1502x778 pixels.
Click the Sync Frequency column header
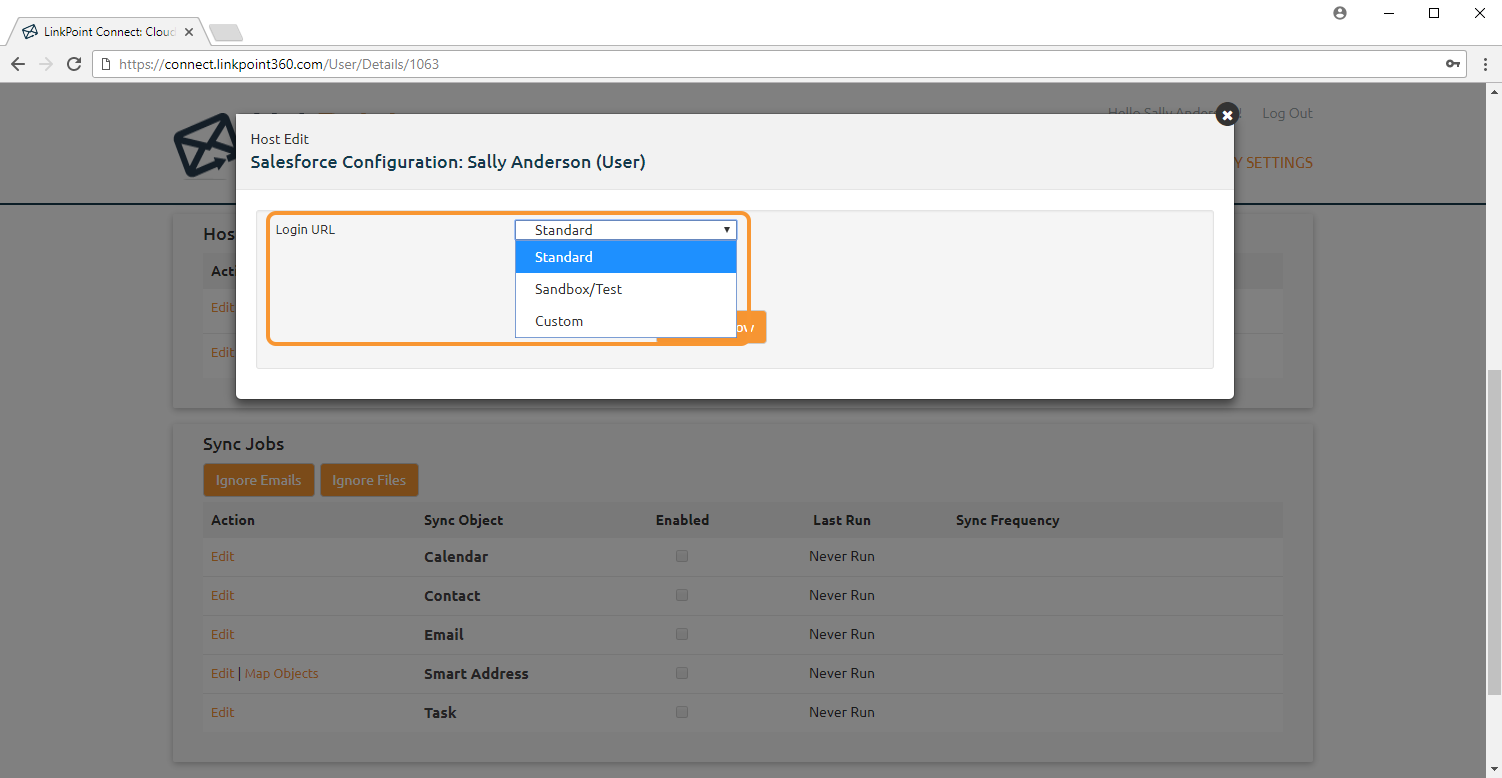point(1007,520)
